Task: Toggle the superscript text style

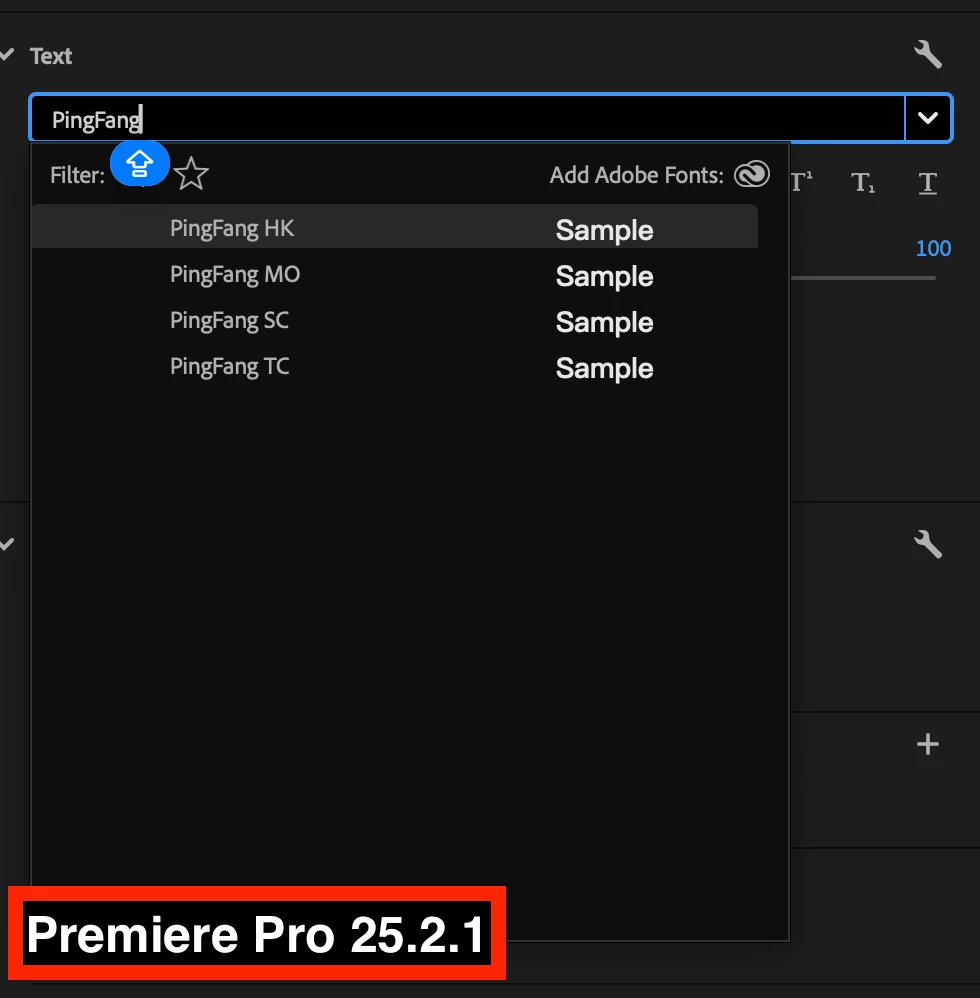Action: tap(802, 183)
